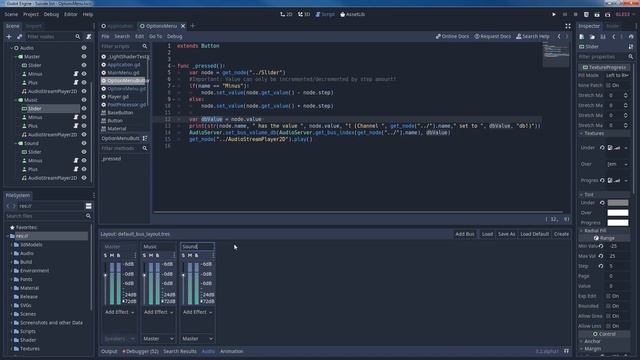
Task: Click Load Default button
Action: pyautogui.click(x=535, y=234)
